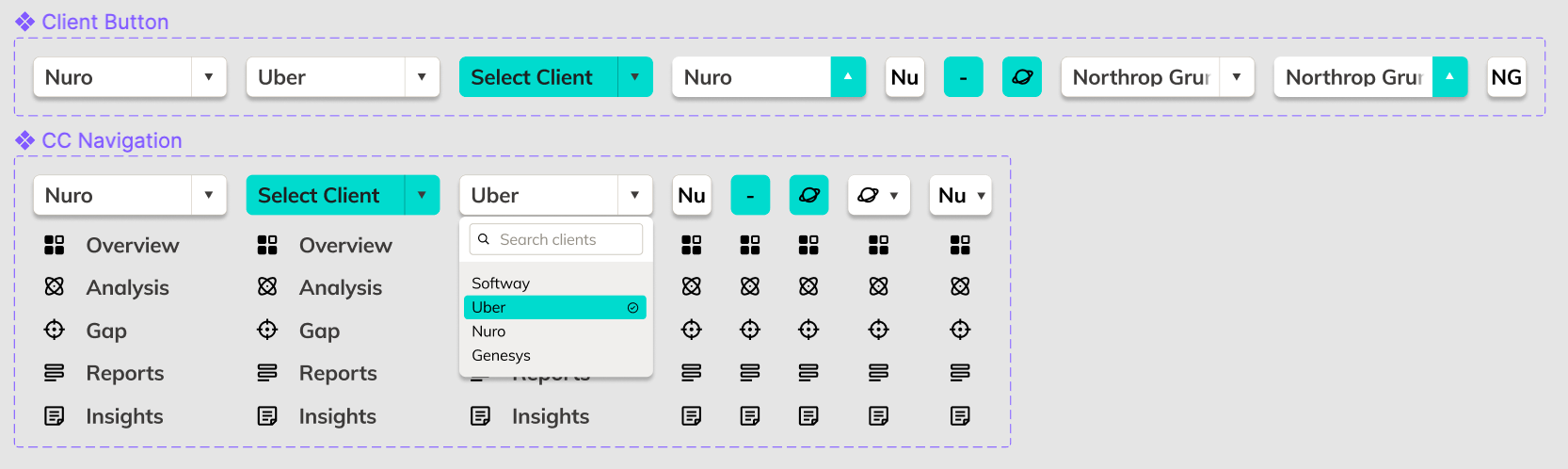Choose Genesys from the client list
The image size is (1568, 469).
pyautogui.click(x=555, y=355)
